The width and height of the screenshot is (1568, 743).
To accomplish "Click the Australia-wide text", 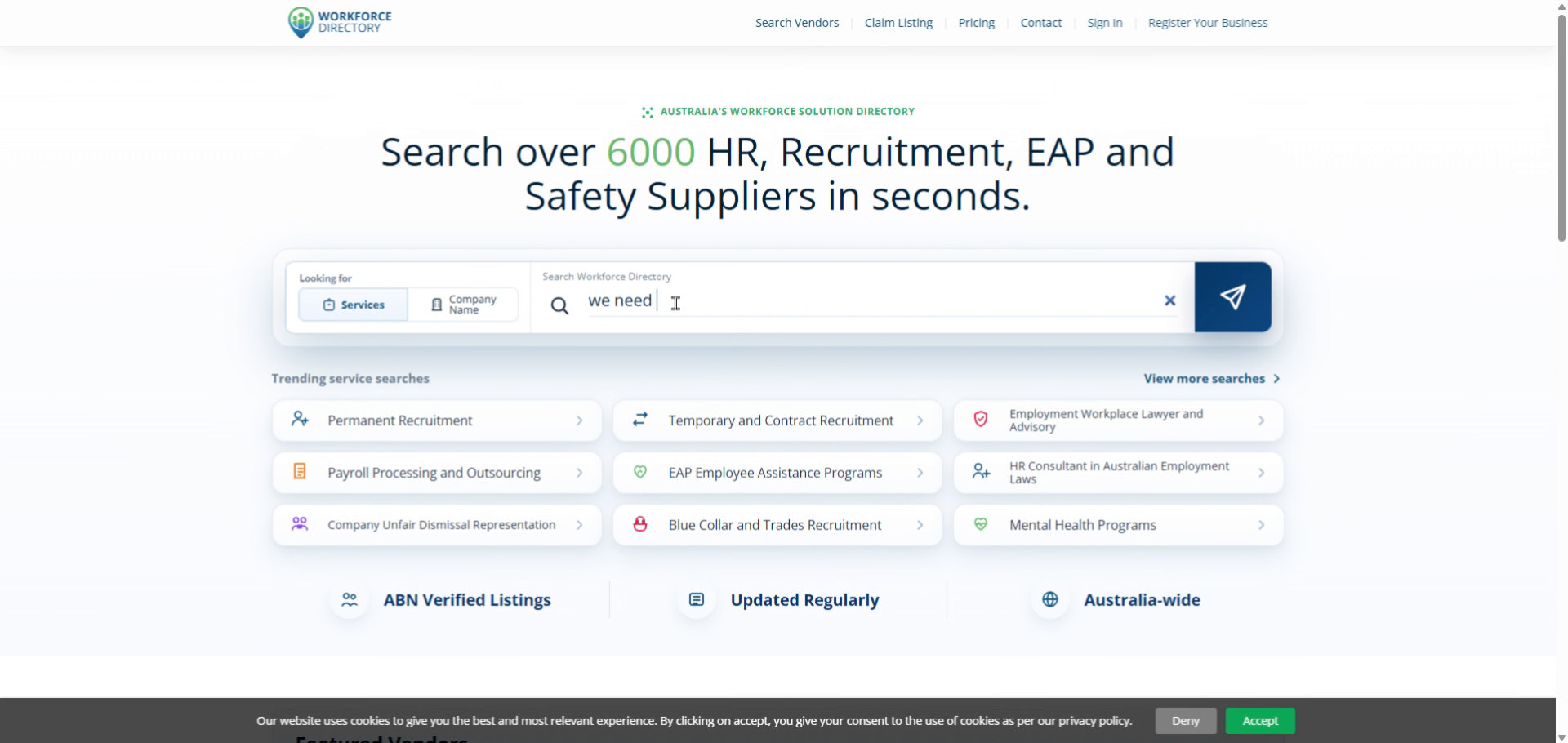I will (1142, 600).
